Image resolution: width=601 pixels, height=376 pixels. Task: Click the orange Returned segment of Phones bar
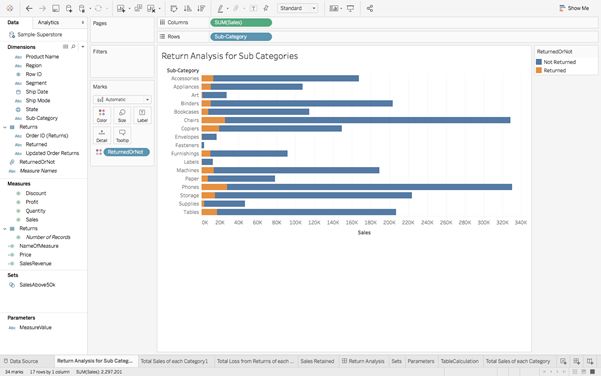214,187
